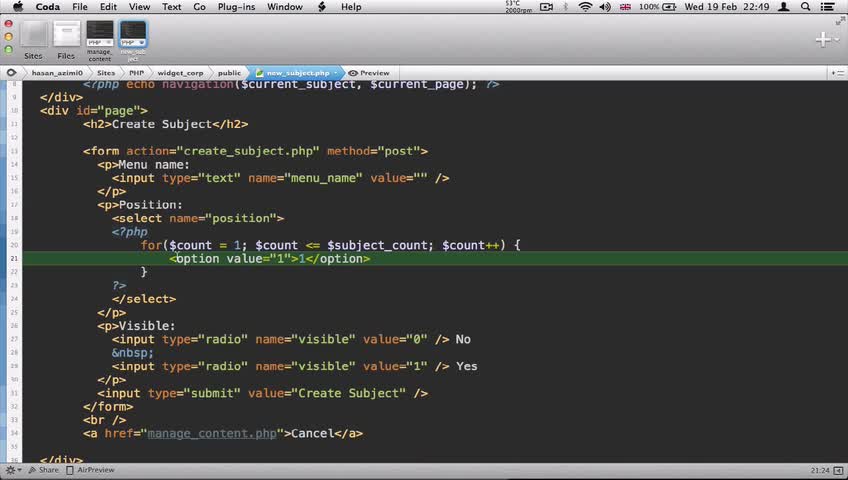Open the Coda application menu
This screenshot has height=480, width=848.
pyautogui.click(x=48, y=7)
